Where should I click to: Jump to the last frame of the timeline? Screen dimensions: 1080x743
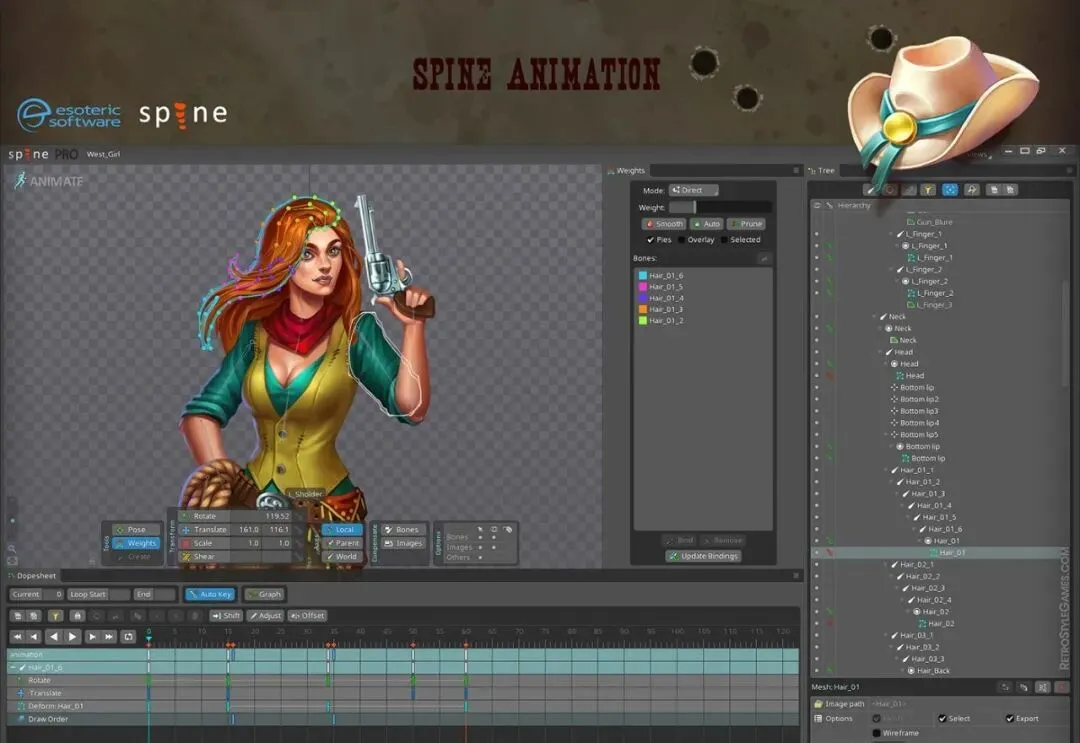(x=109, y=637)
